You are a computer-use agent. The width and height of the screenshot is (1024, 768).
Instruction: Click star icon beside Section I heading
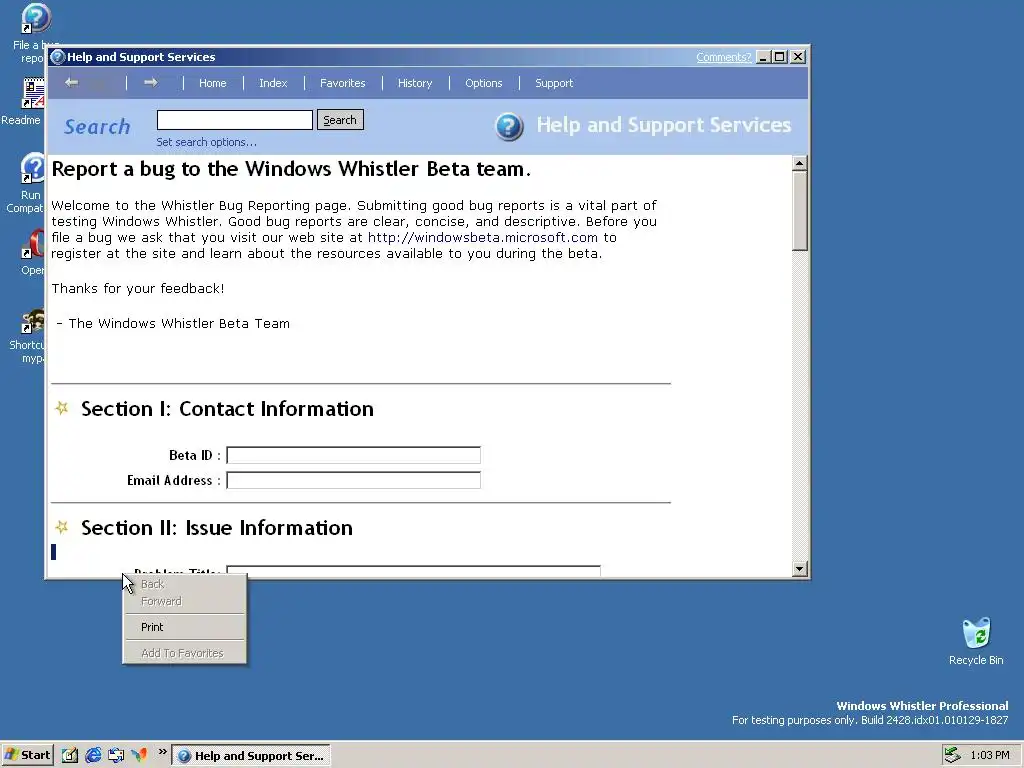click(62, 408)
